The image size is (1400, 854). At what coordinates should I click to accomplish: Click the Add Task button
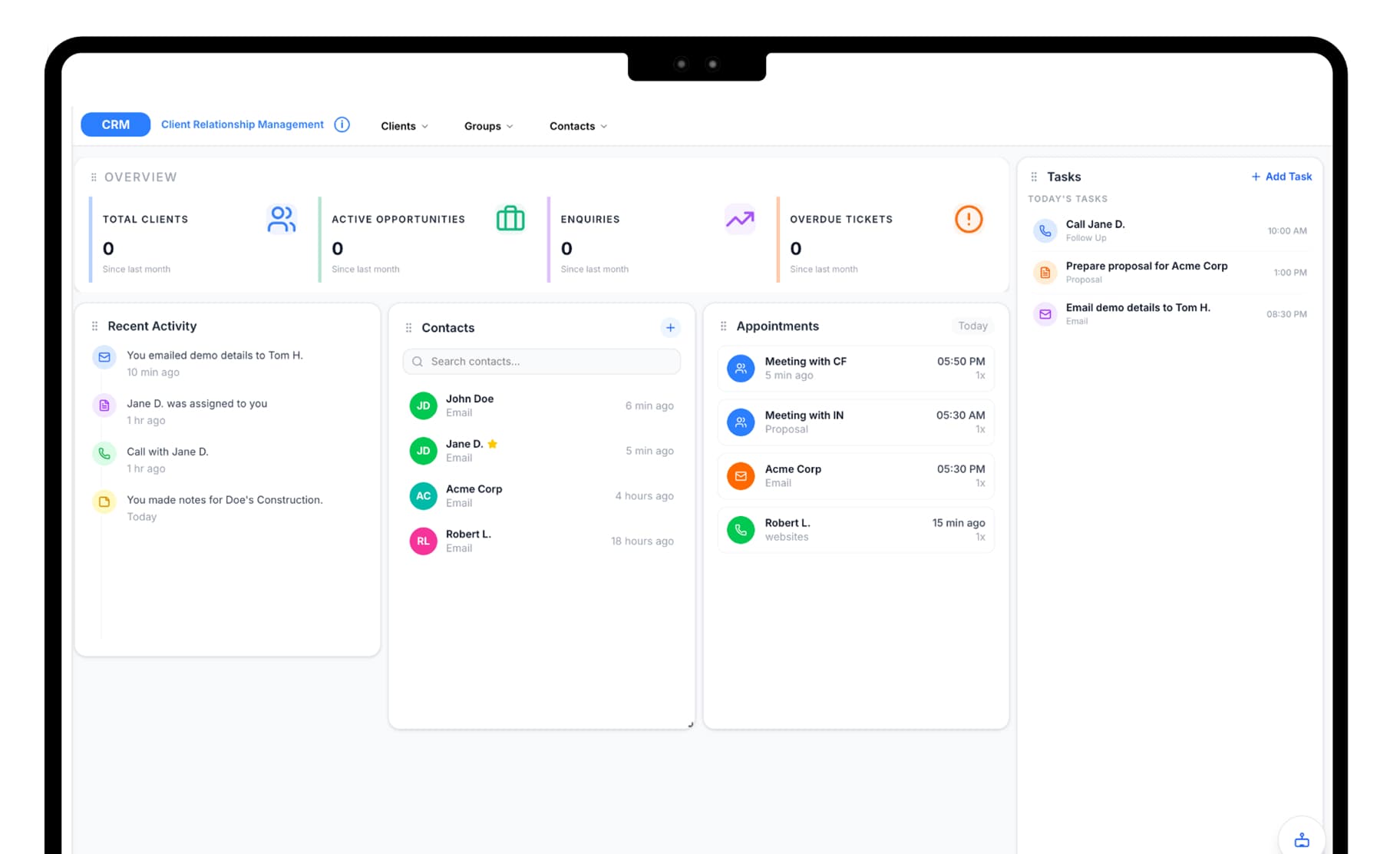click(x=1281, y=177)
